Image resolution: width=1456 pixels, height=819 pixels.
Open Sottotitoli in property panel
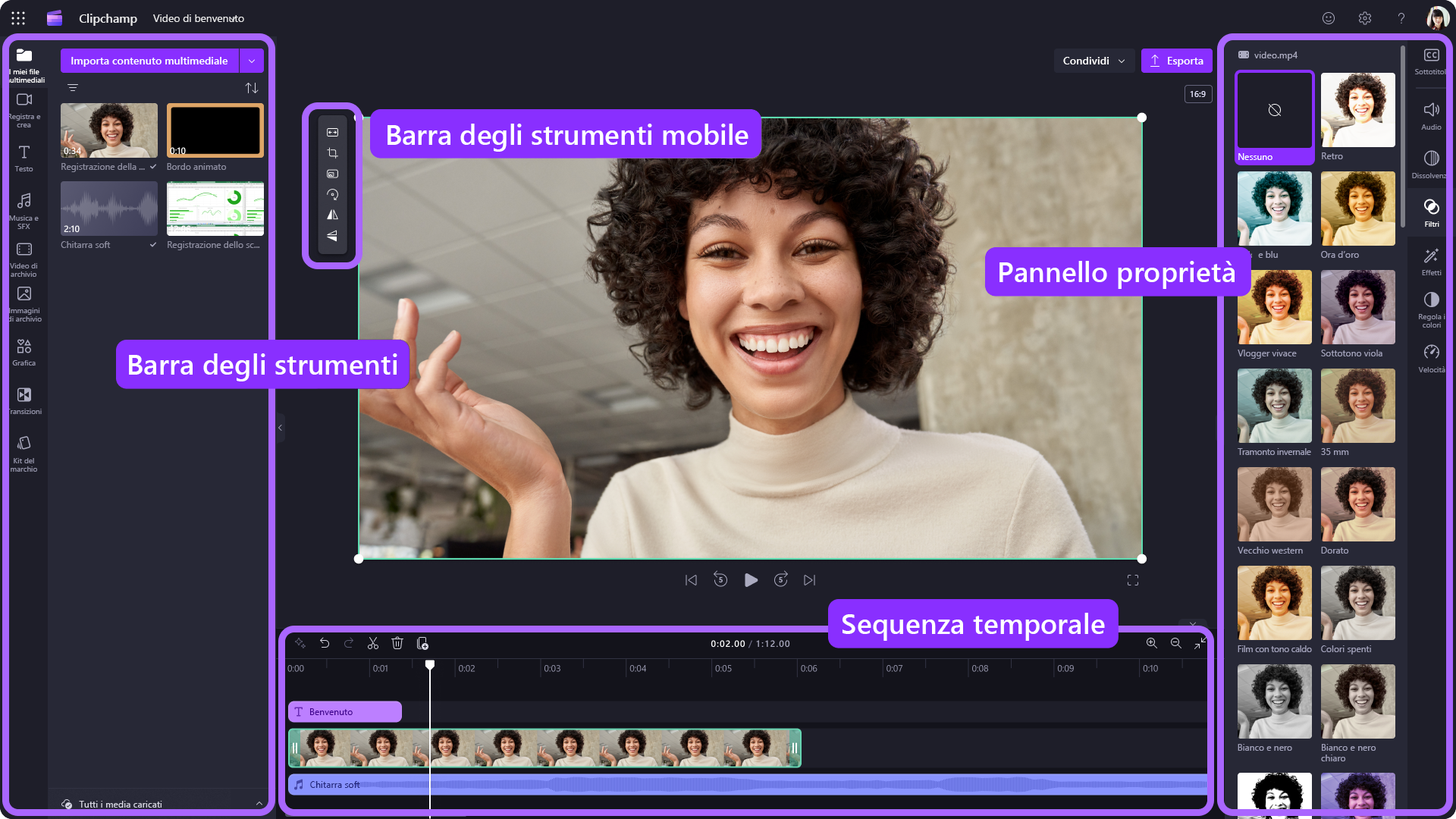(x=1431, y=61)
